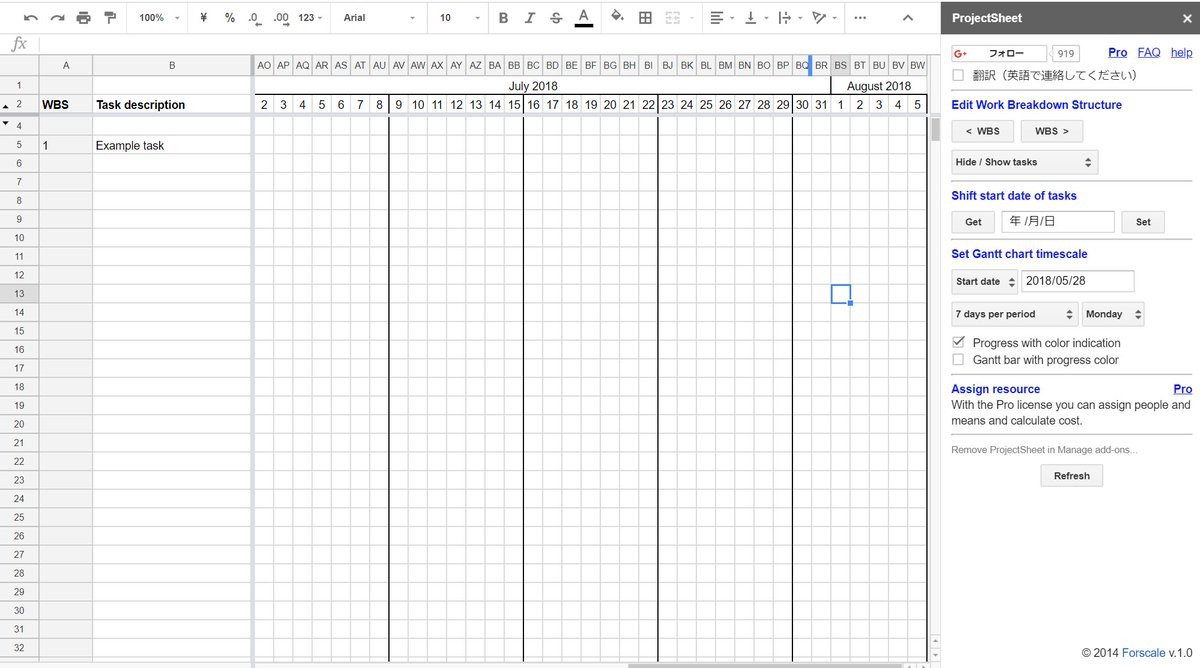
Task: Edit the 2018/05/28 date field
Action: click(1078, 281)
